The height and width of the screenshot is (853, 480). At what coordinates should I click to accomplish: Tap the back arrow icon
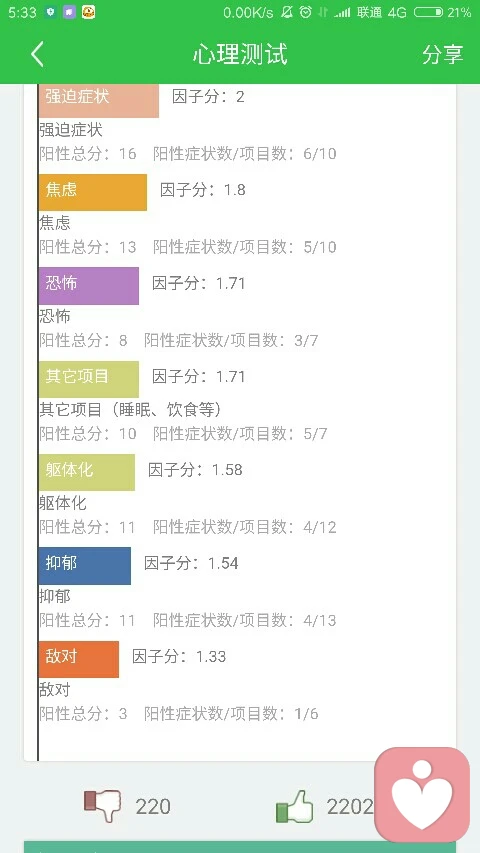tap(37, 54)
